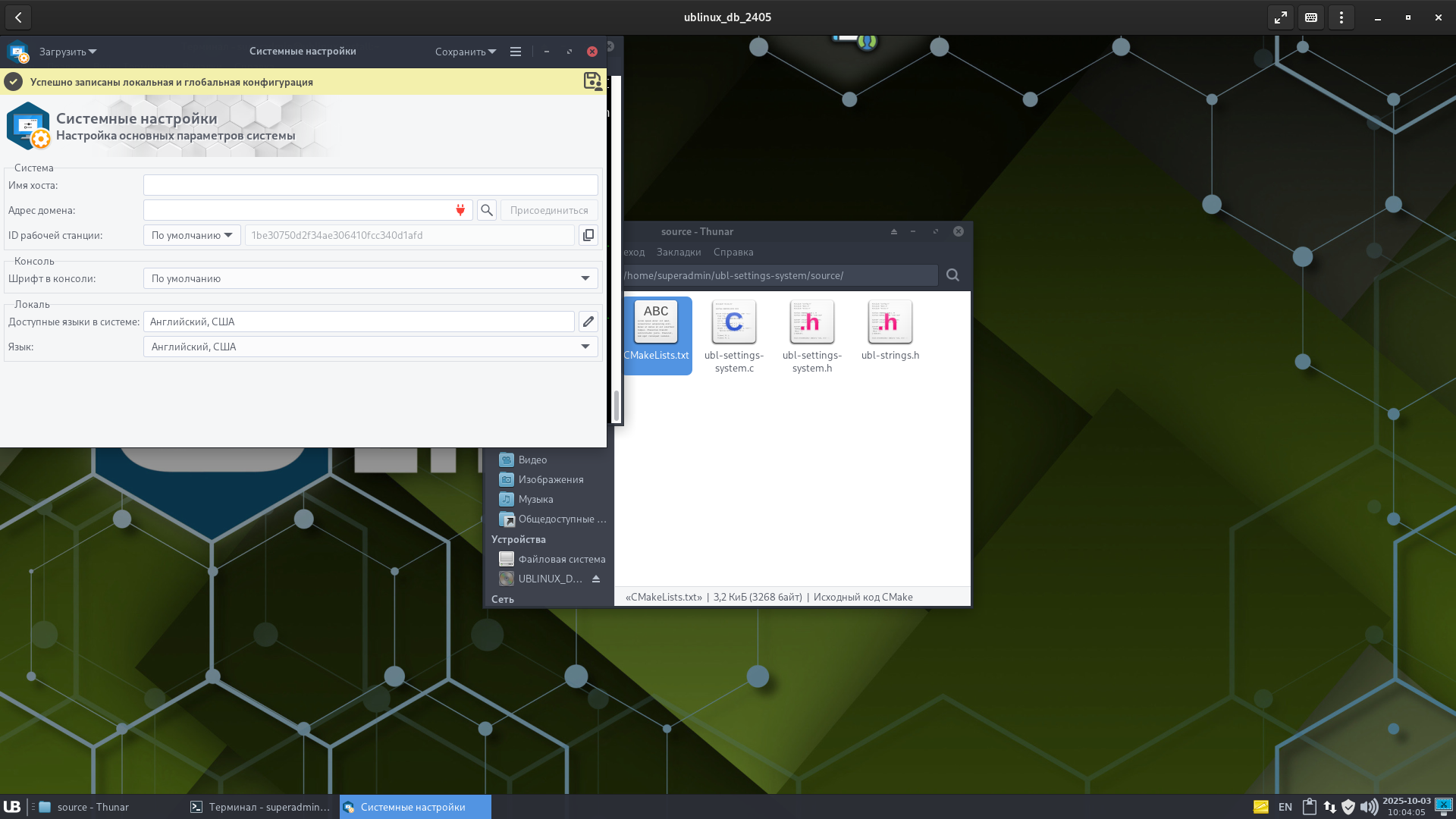Expand the Сохранить dropdown

pos(465,52)
